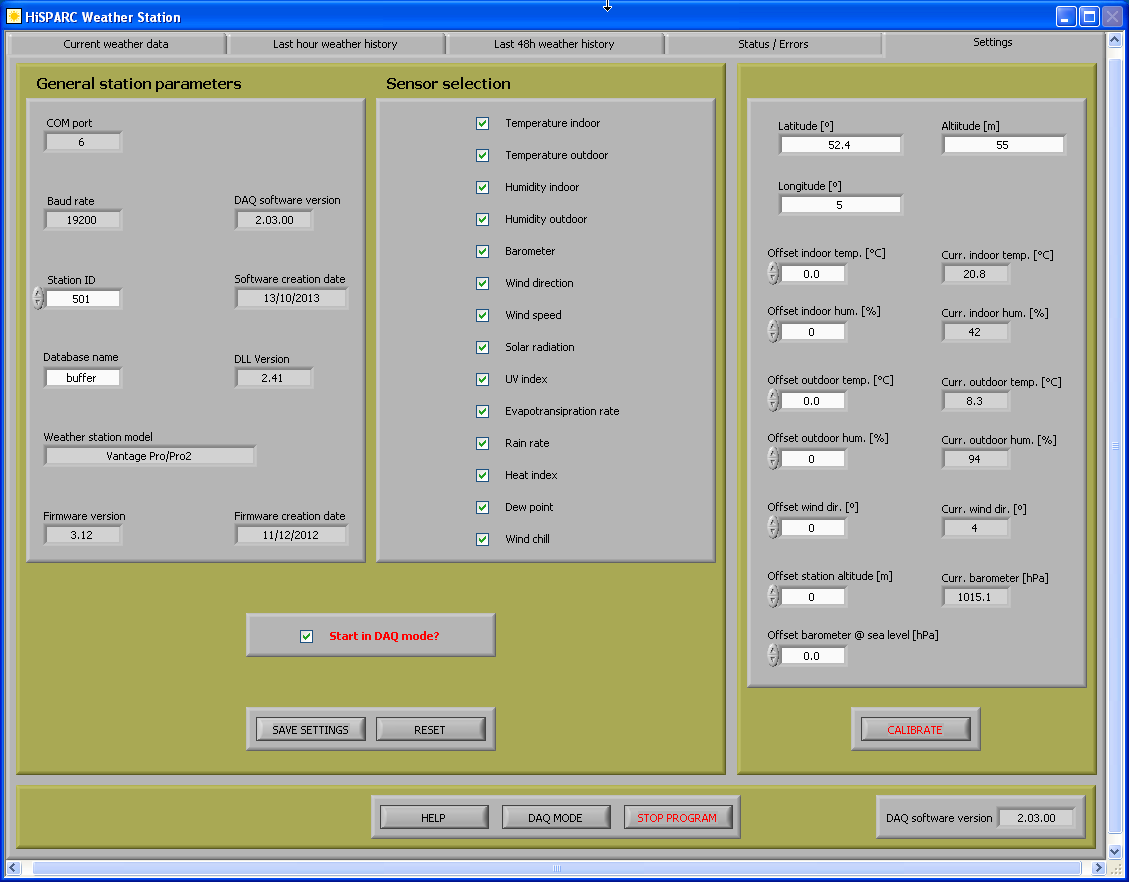Open the Status / Errors tab
This screenshot has width=1129, height=882.
pyautogui.click(x=773, y=44)
